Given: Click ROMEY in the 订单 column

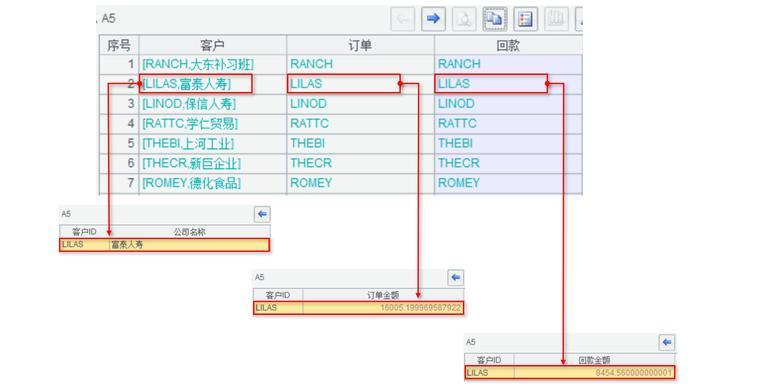Looking at the screenshot, I should [360, 183].
